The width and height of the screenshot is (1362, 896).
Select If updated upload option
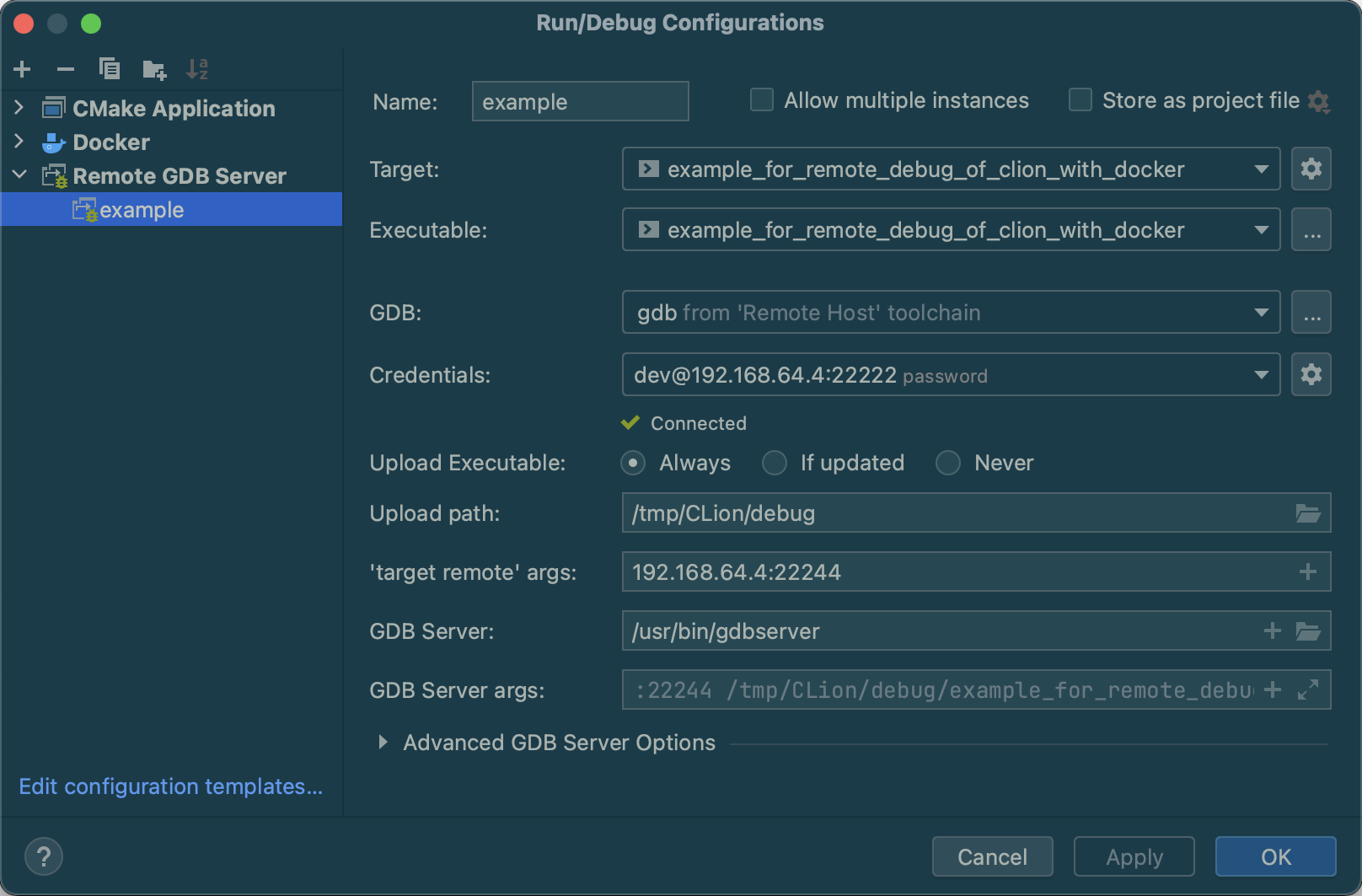click(x=775, y=463)
